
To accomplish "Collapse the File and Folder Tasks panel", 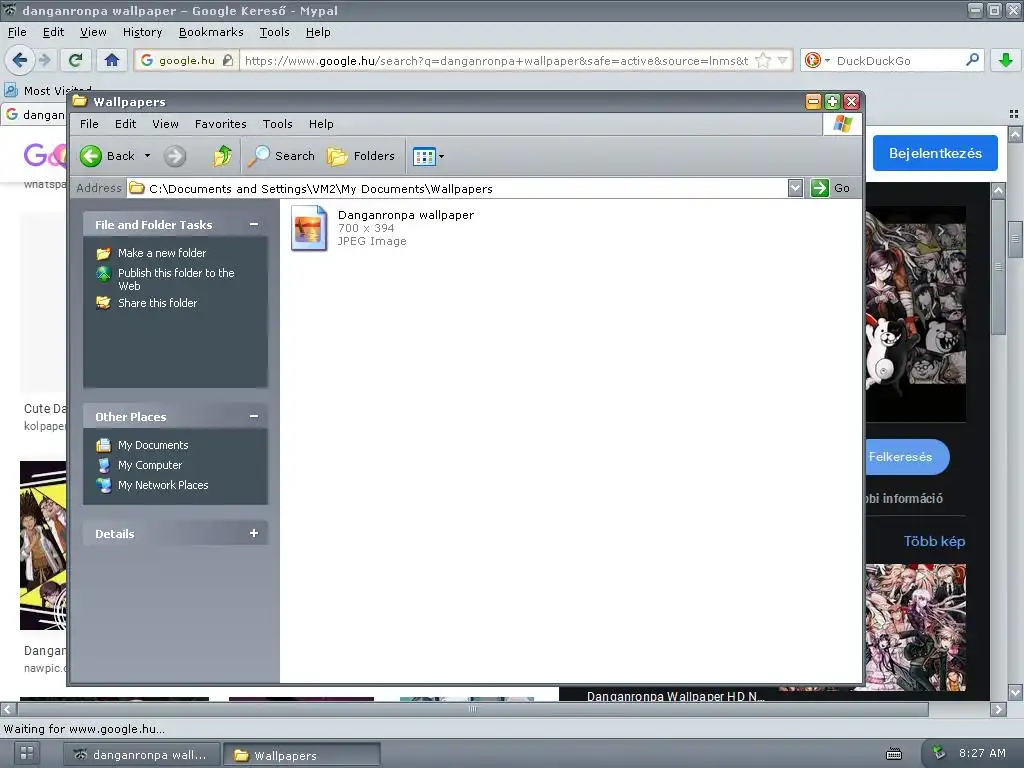I will click(x=253, y=225).
